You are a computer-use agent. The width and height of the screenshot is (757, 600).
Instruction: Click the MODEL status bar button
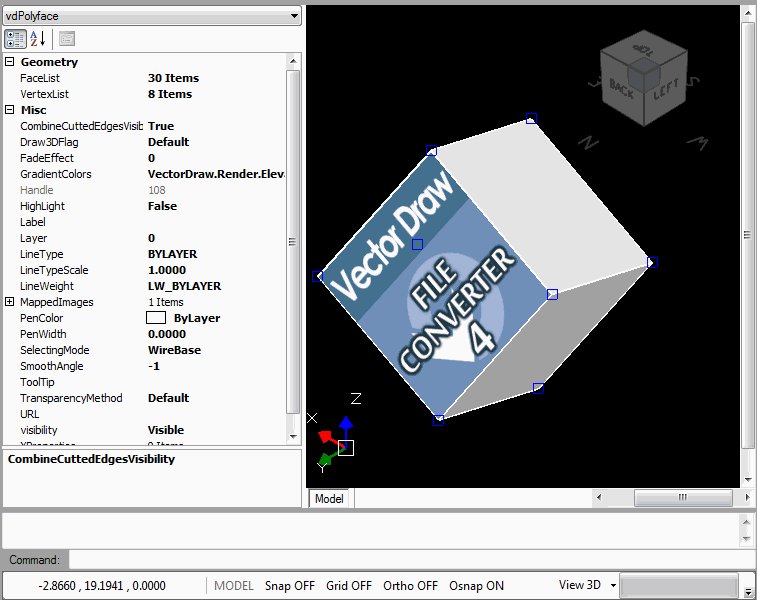click(234, 586)
